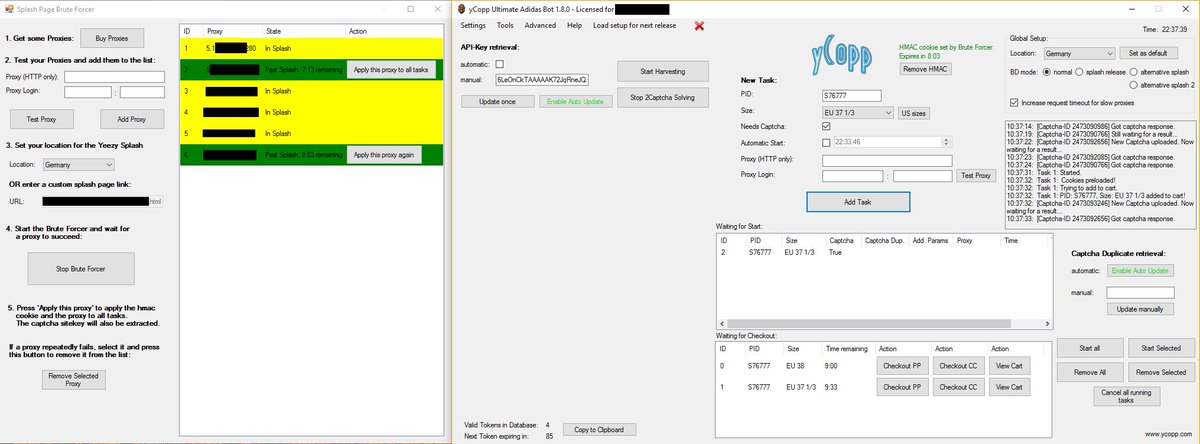Click Test Proxy button in New Task
1200x444 pixels.
tap(977, 176)
